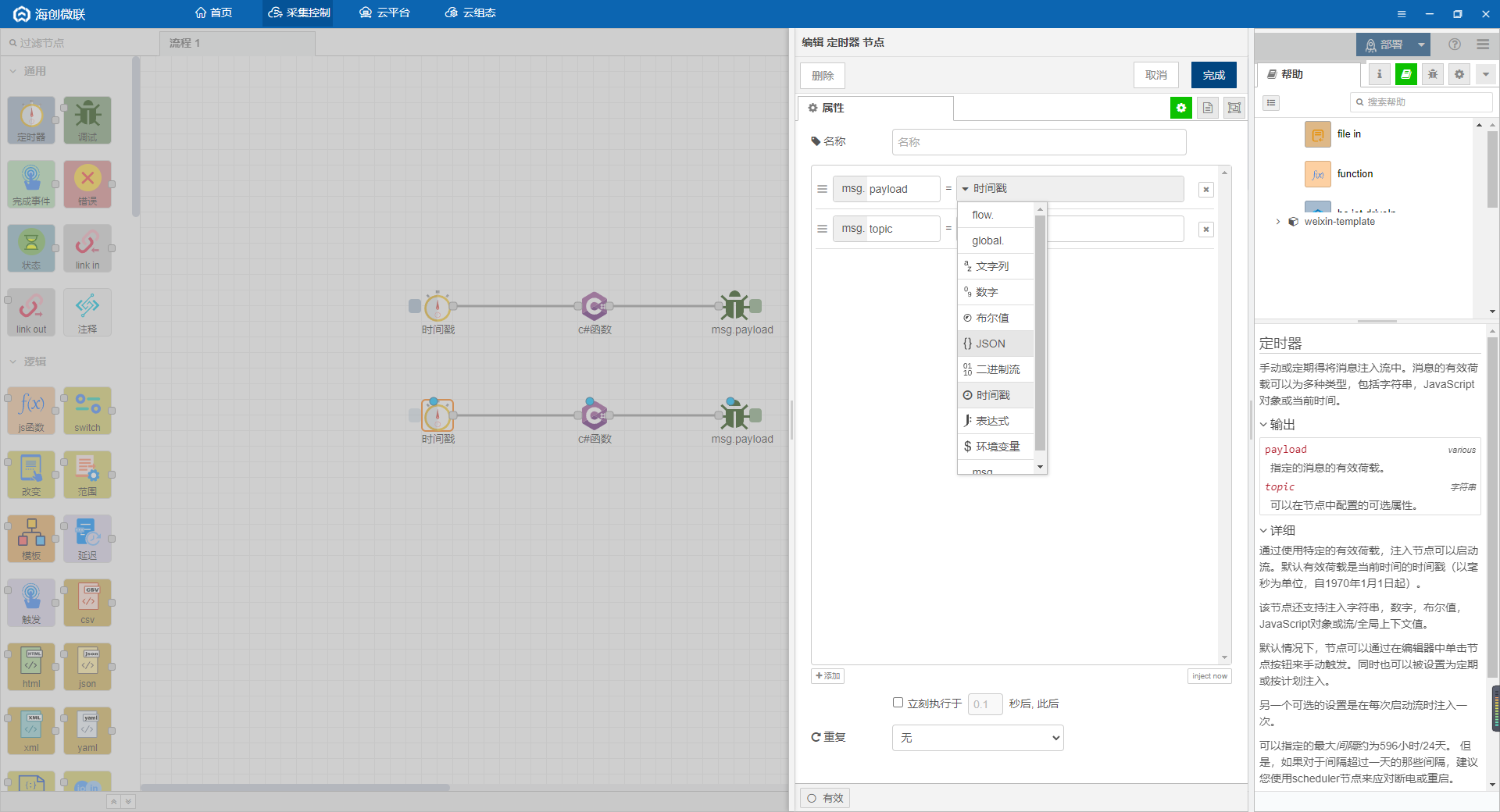Open the debug messages bug icon in sidebar
The image size is (1500, 812).
(x=1433, y=74)
